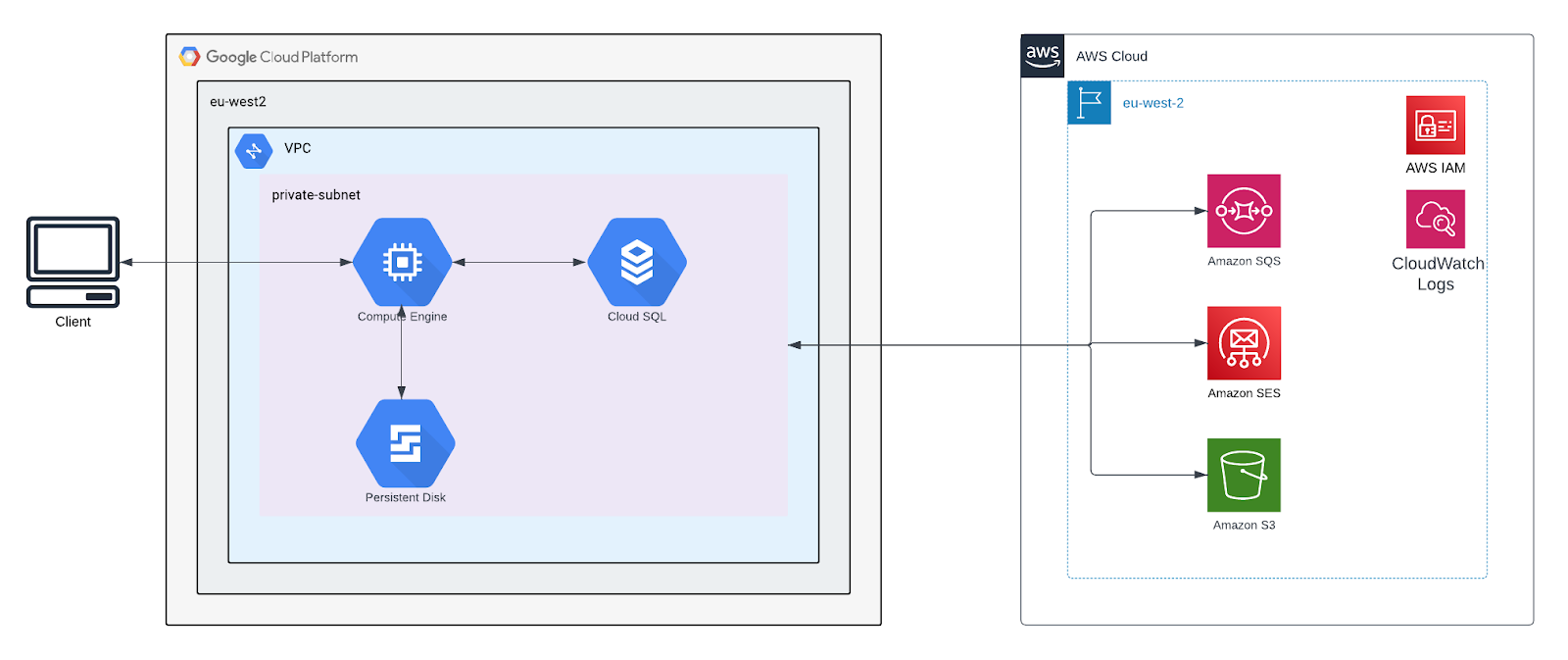Viewport: 1568px width, 660px height.
Task: Select the Client text label
Action: (x=73, y=322)
